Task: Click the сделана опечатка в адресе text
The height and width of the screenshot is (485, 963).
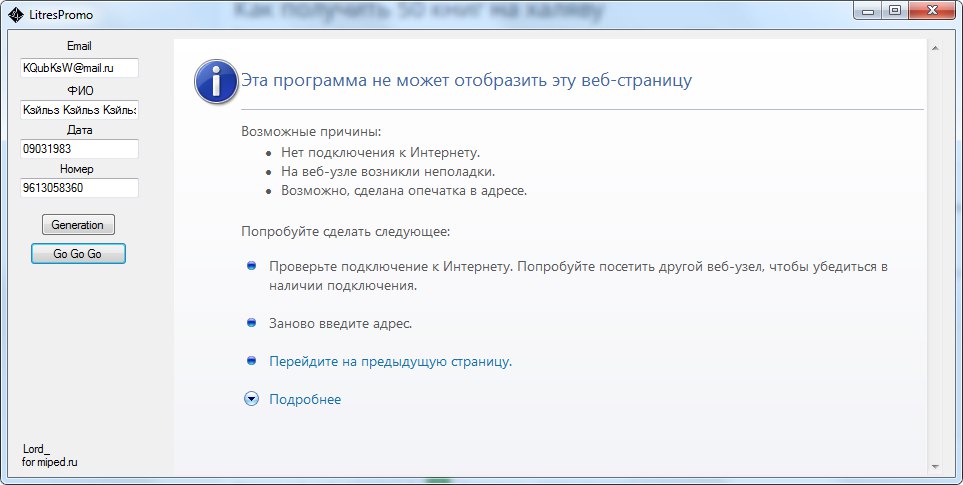Action: point(440,190)
